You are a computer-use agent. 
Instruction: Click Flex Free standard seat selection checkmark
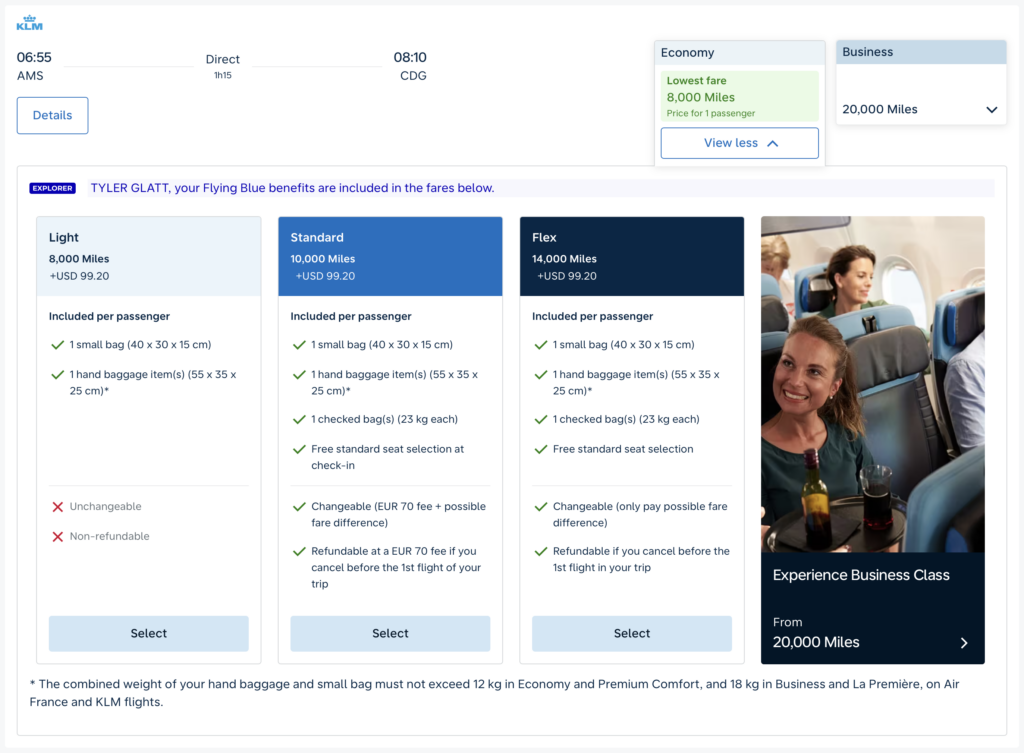click(x=541, y=449)
